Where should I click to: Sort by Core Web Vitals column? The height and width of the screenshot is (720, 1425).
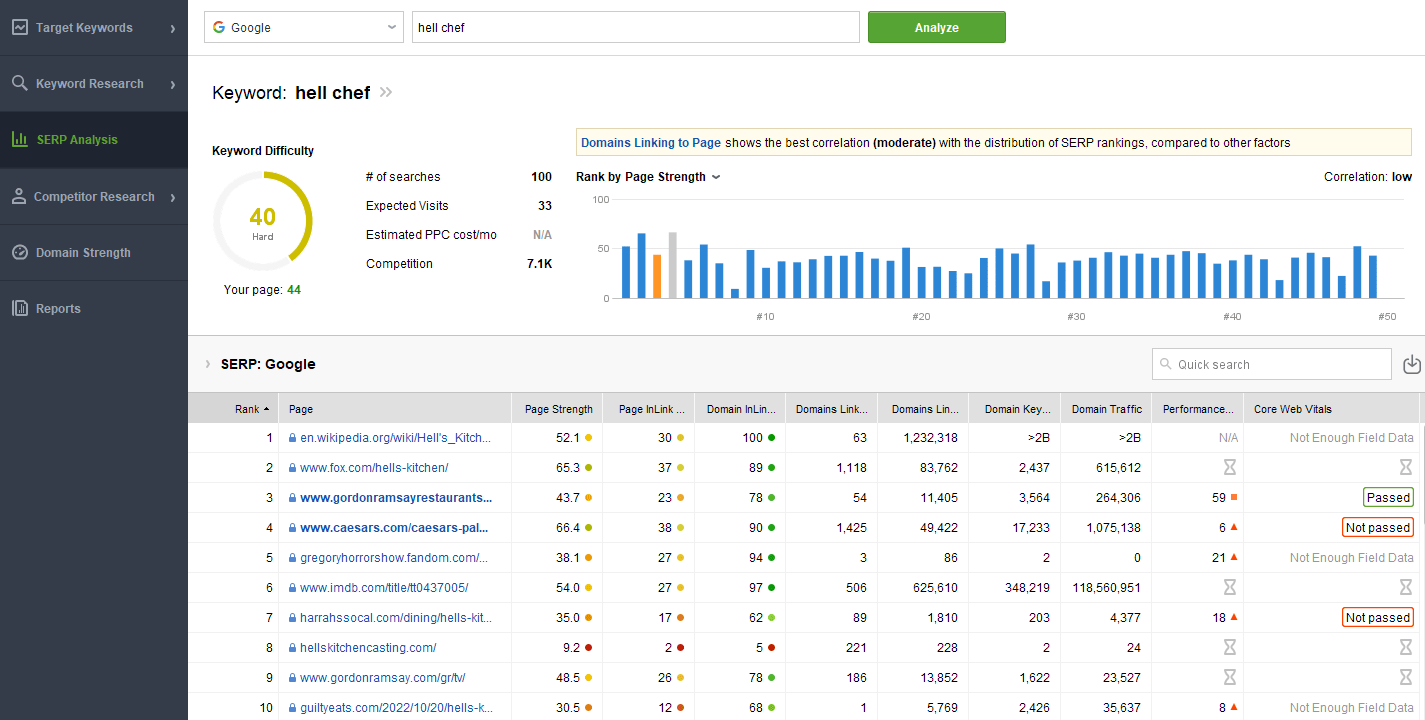point(1332,409)
